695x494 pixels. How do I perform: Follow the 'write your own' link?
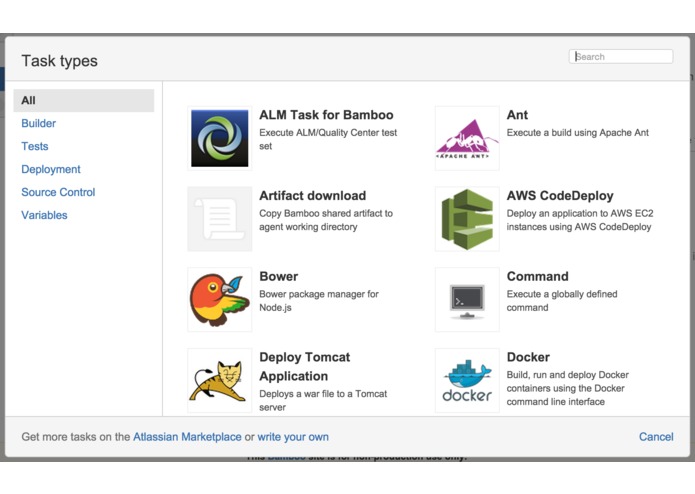click(x=293, y=437)
